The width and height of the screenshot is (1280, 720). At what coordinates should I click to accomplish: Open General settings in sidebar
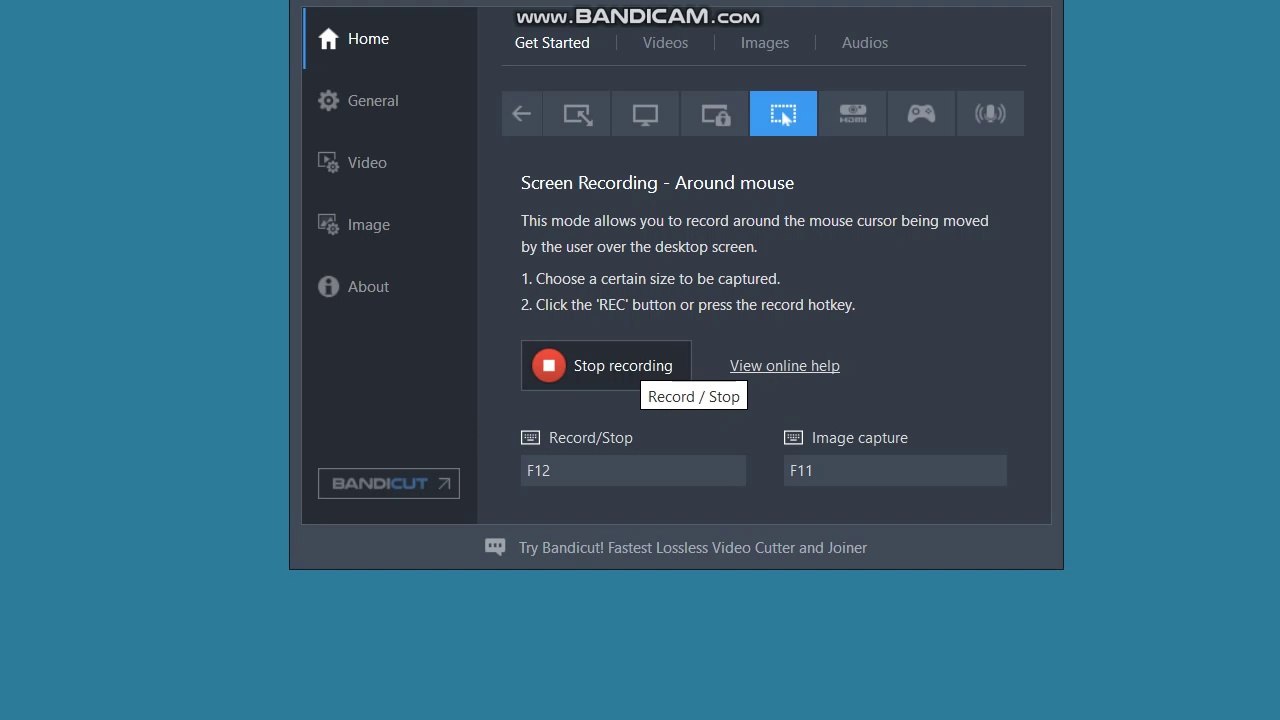tap(390, 101)
